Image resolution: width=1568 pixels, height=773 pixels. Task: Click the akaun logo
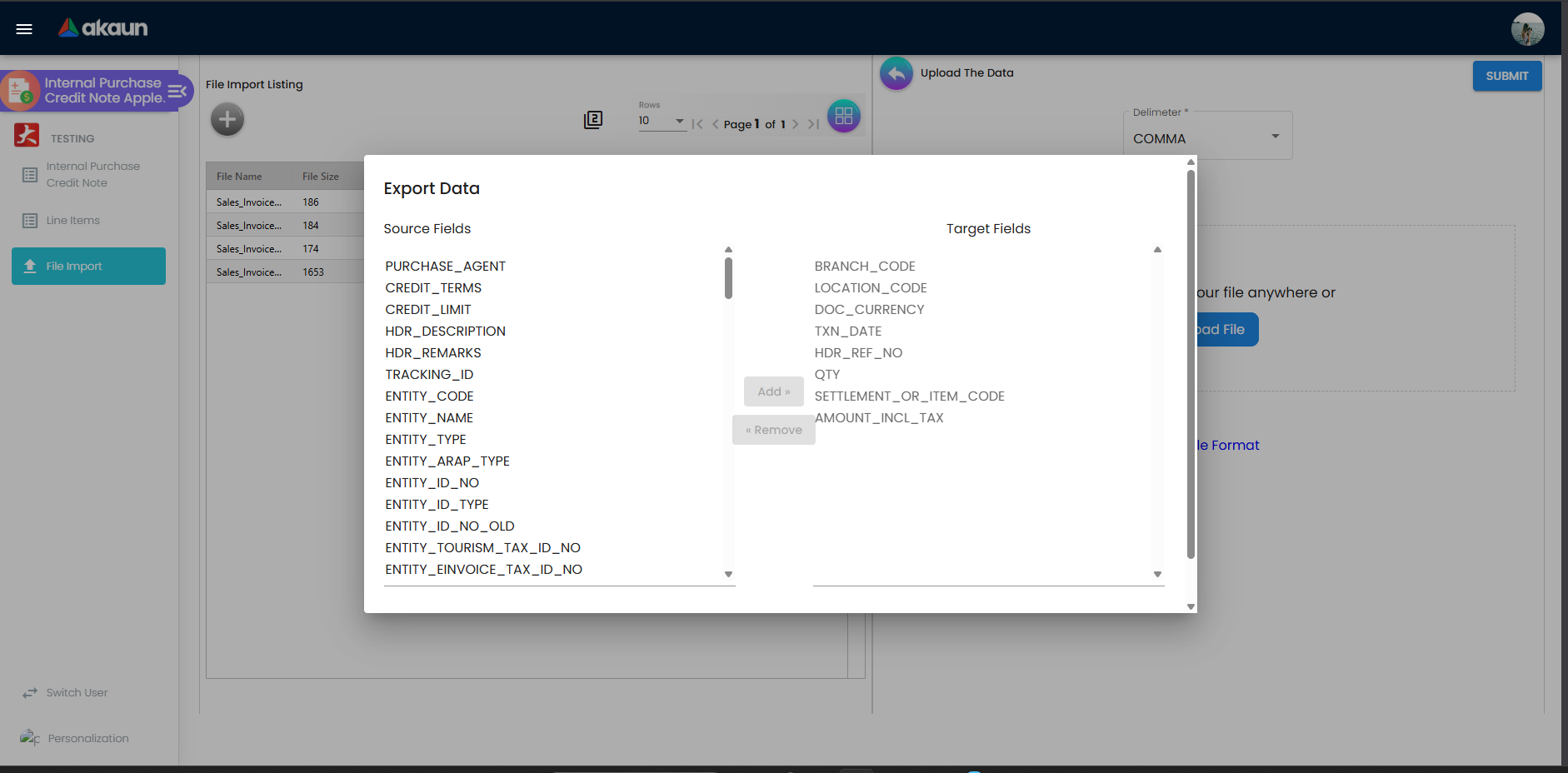[103, 28]
